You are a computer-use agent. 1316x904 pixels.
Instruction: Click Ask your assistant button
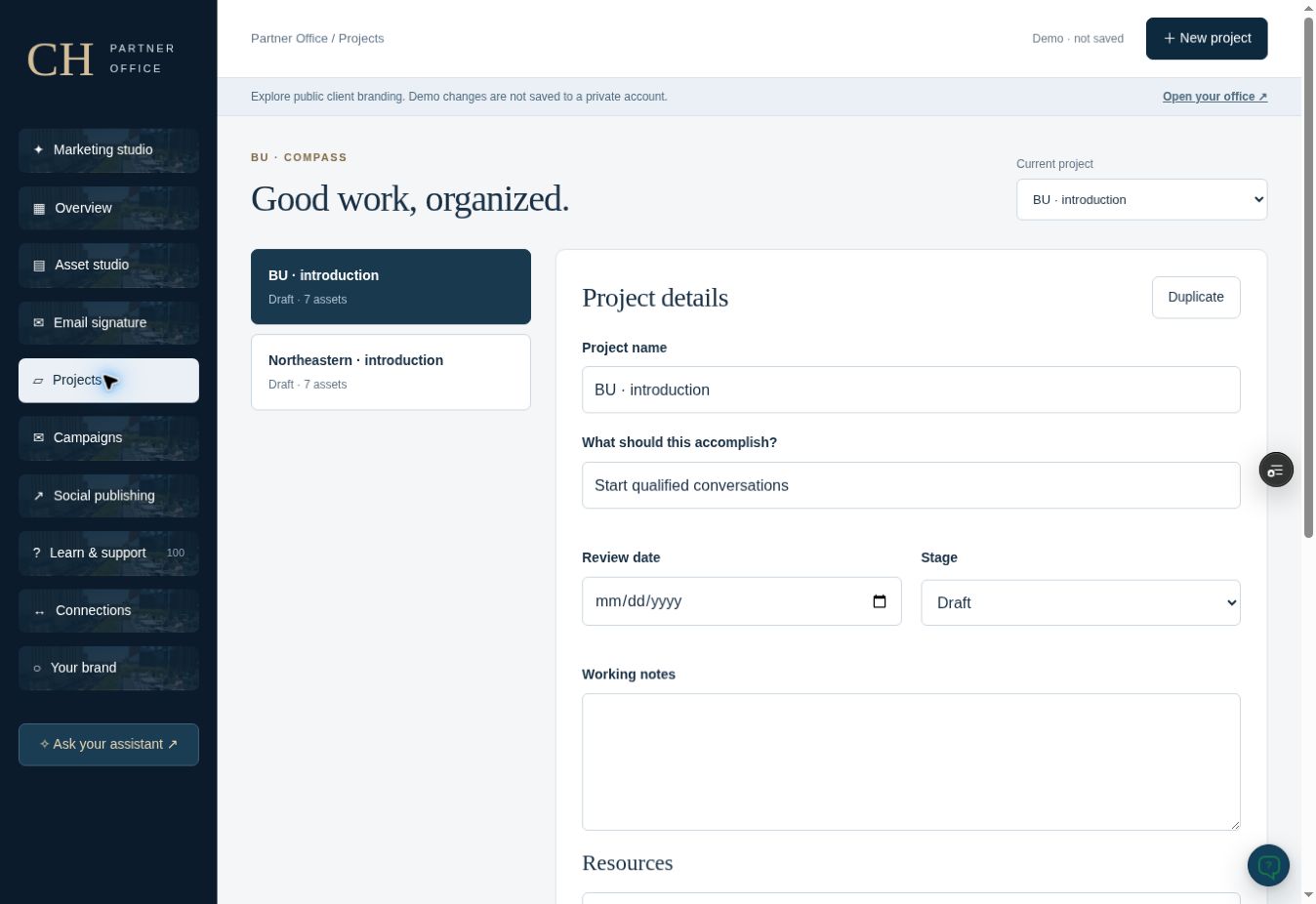click(x=108, y=745)
